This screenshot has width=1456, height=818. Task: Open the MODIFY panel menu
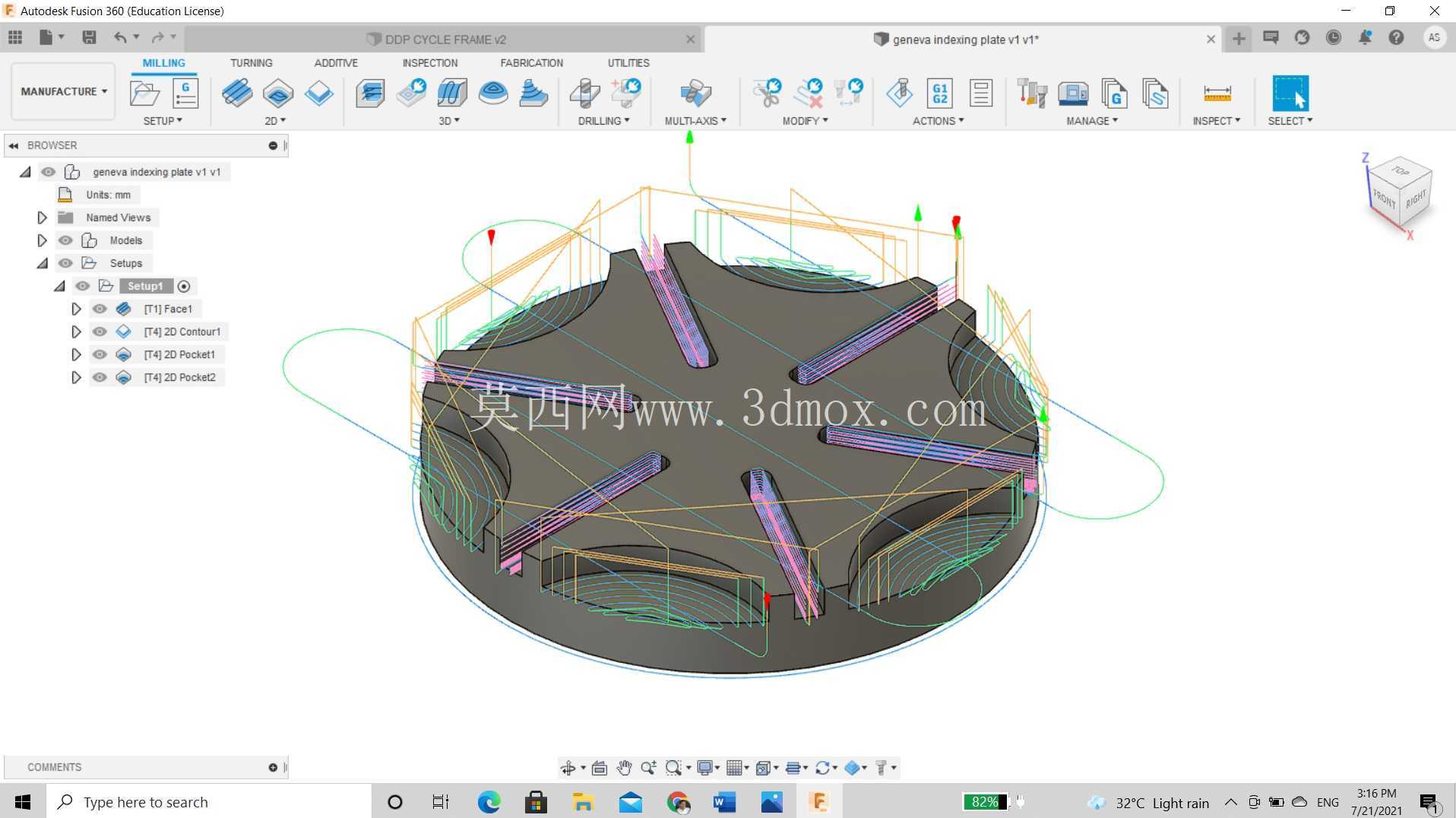(x=805, y=121)
